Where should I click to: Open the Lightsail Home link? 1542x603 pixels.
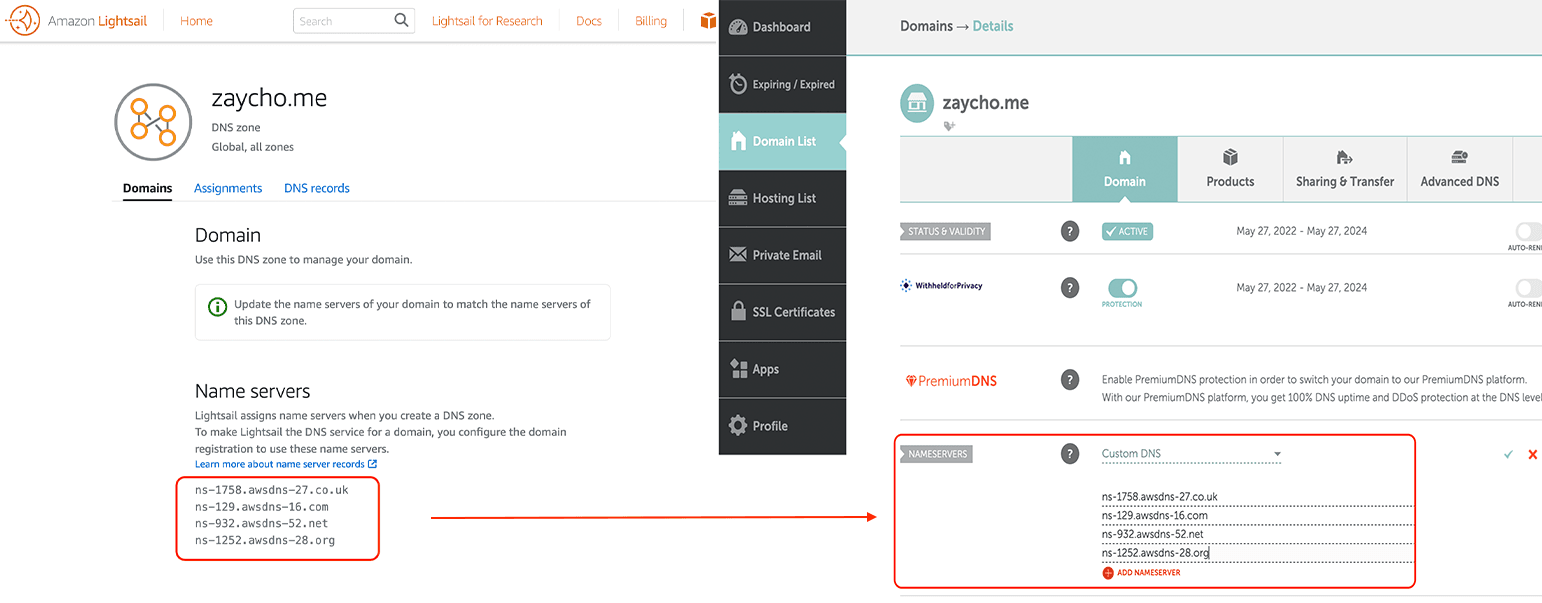[196, 21]
